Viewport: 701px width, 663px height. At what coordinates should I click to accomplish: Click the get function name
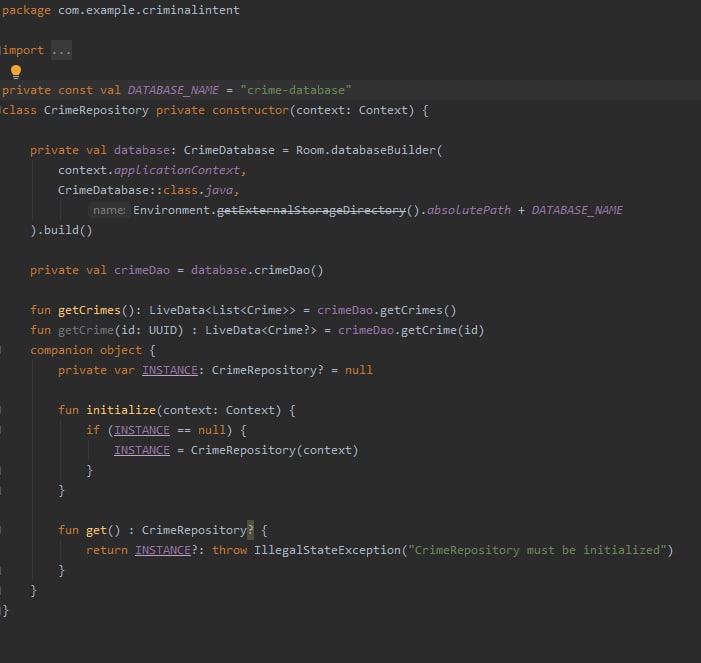pos(96,530)
